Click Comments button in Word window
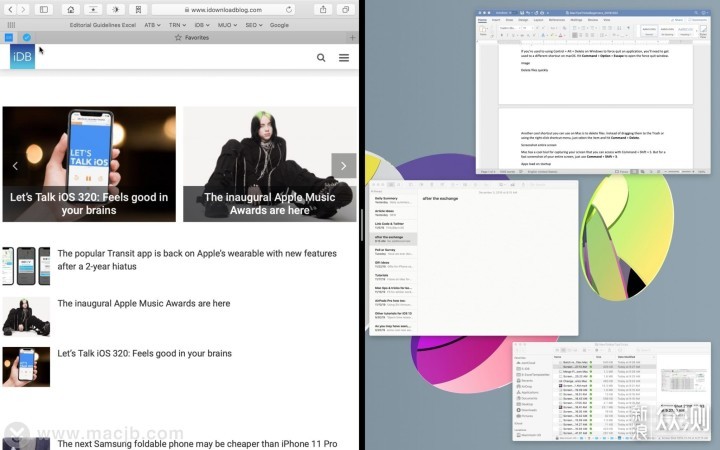The height and width of the screenshot is (450, 720). click(698, 20)
